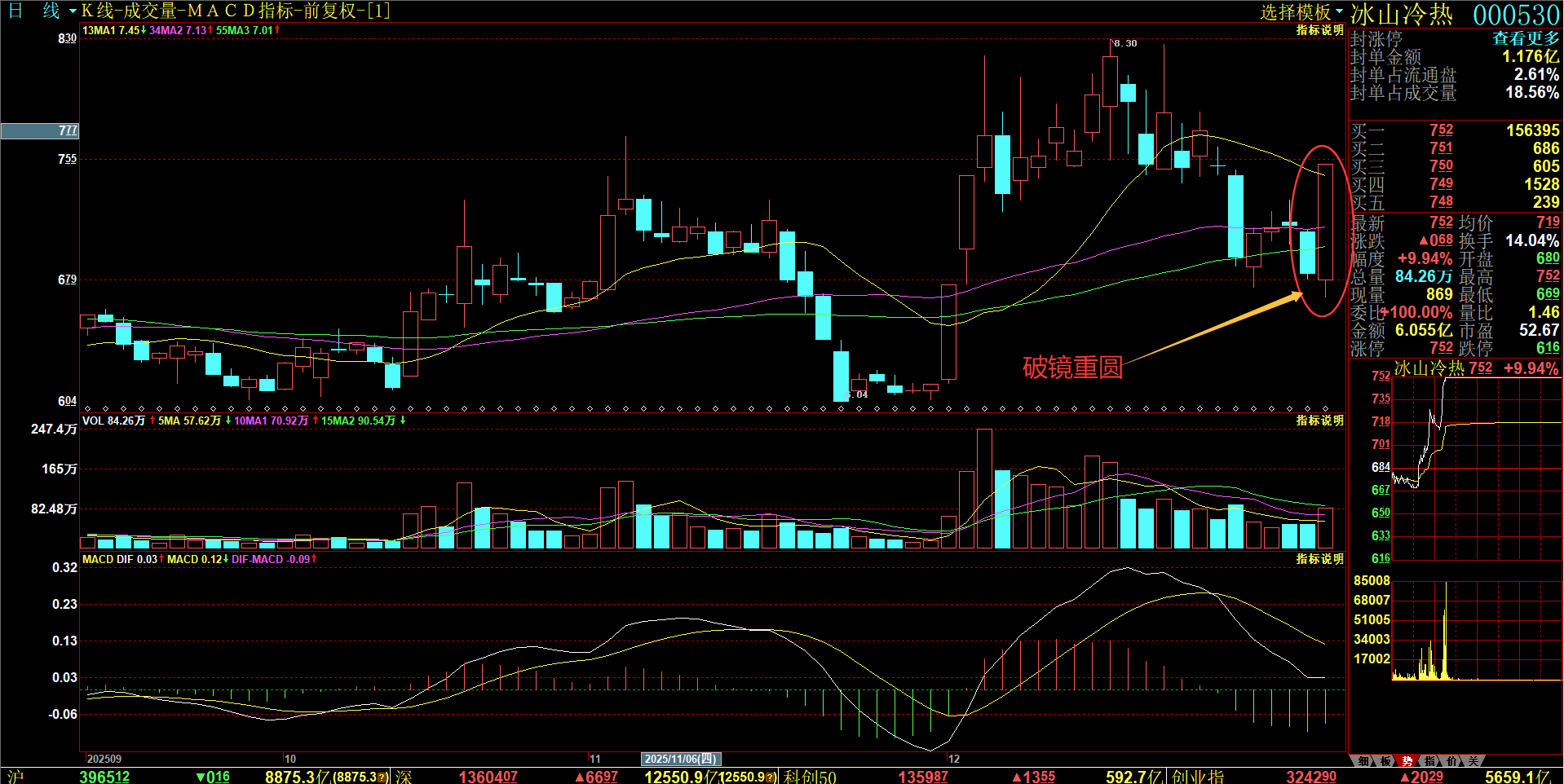Click the mini chart title 冰山冷热 752 +9.94%
Image resolution: width=1564 pixels, height=784 pixels.
(x=1476, y=368)
